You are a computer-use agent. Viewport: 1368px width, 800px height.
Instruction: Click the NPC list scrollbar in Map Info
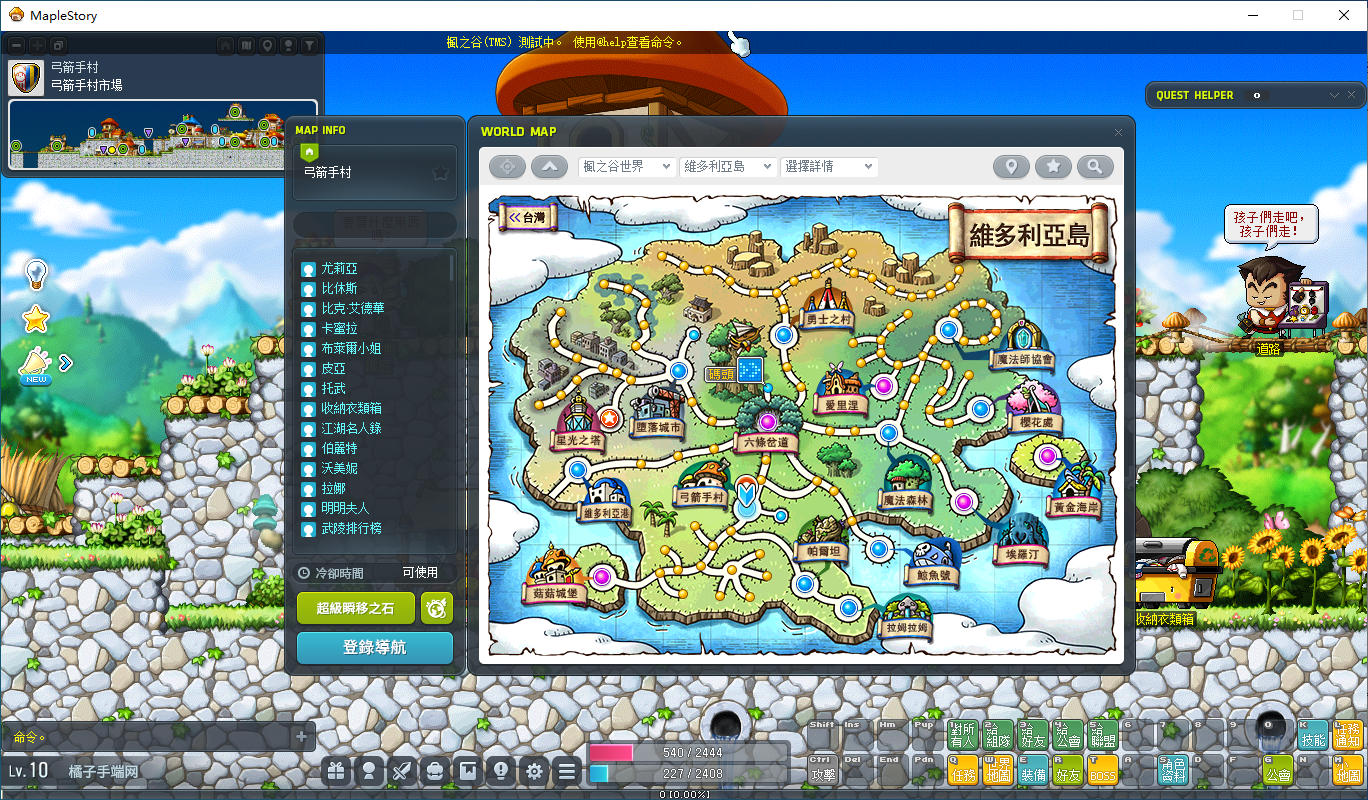click(452, 266)
